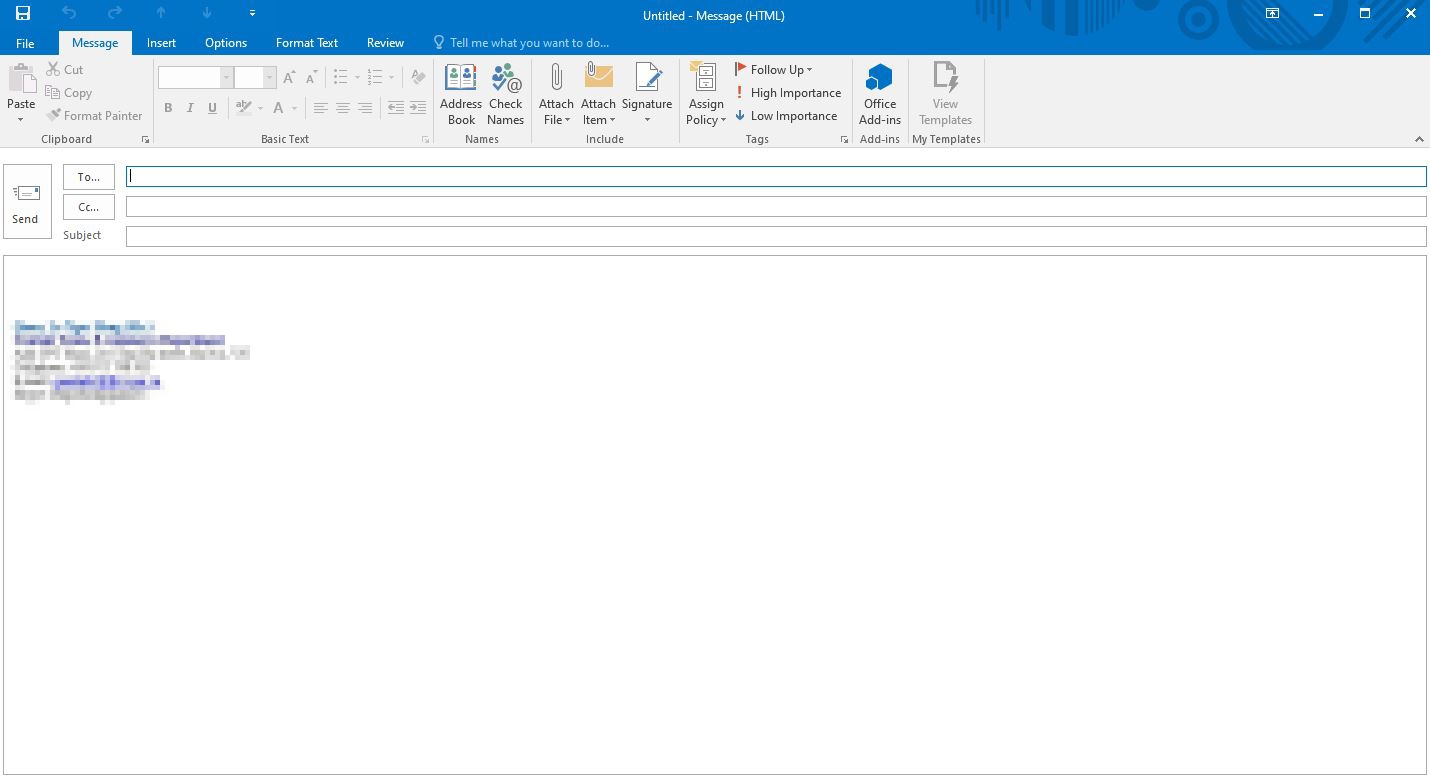
Task: Open the Signature dropdown
Action: [647, 94]
